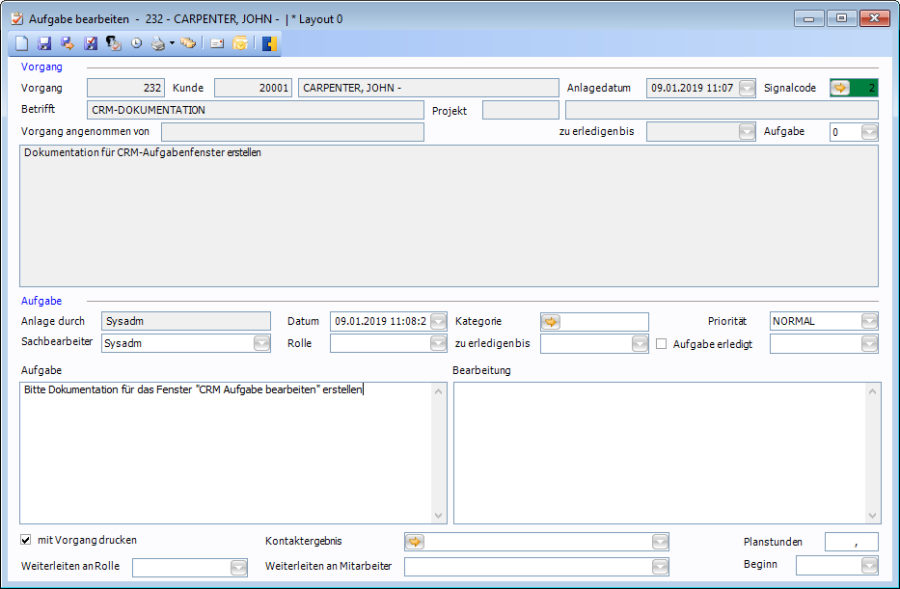Click the Kategorie arrow lookup button
The image size is (900, 589).
point(550,322)
